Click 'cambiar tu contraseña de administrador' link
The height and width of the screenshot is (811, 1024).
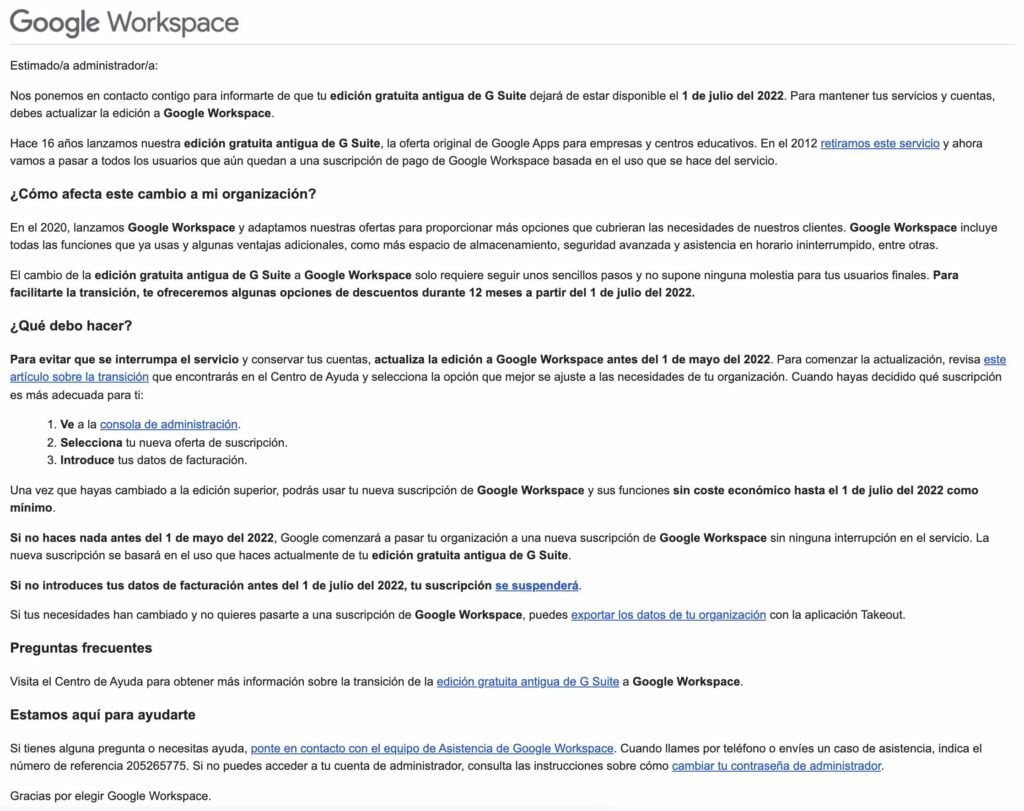[776, 766]
